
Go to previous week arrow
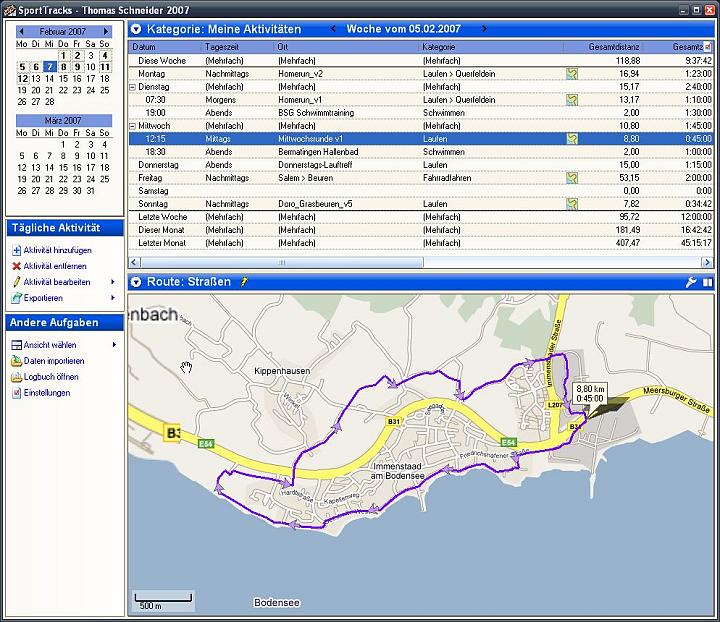click(333, 29)
